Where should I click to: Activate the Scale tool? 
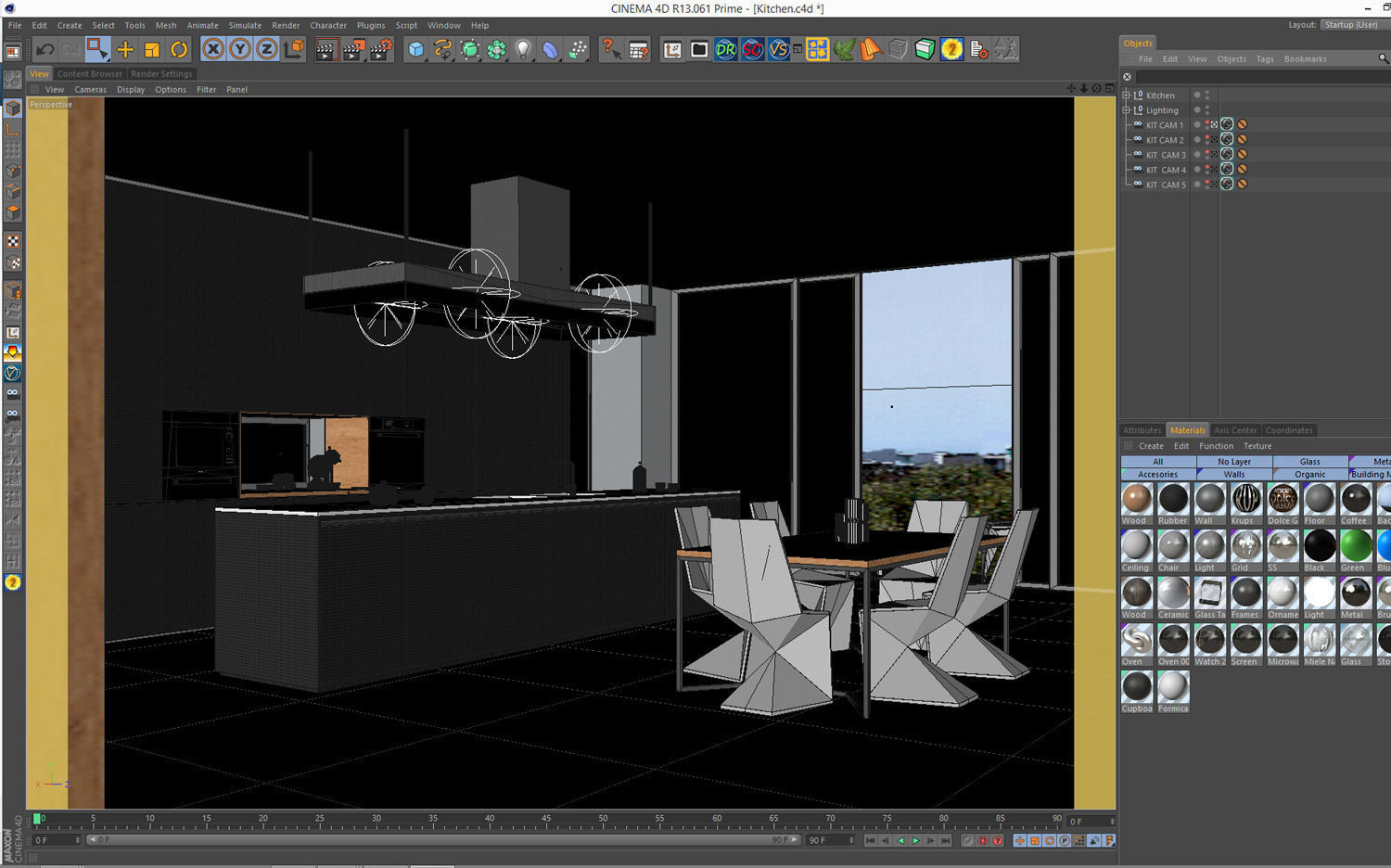152,49
